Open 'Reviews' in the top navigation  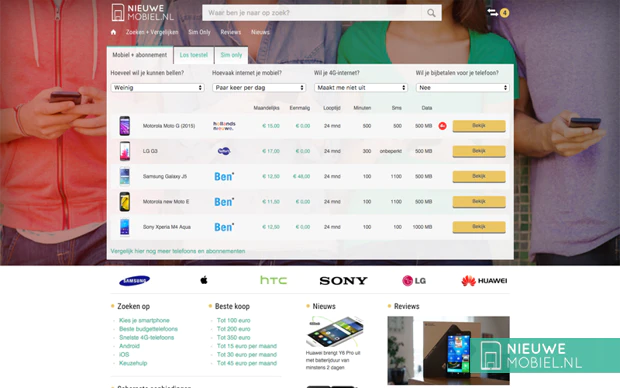(231, 32)
